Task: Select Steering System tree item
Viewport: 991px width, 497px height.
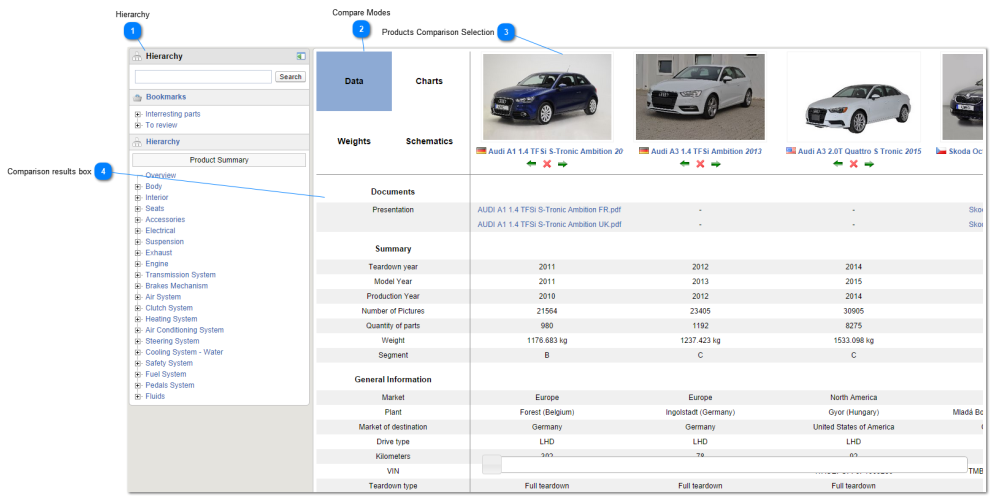Action: coord(172,341)
